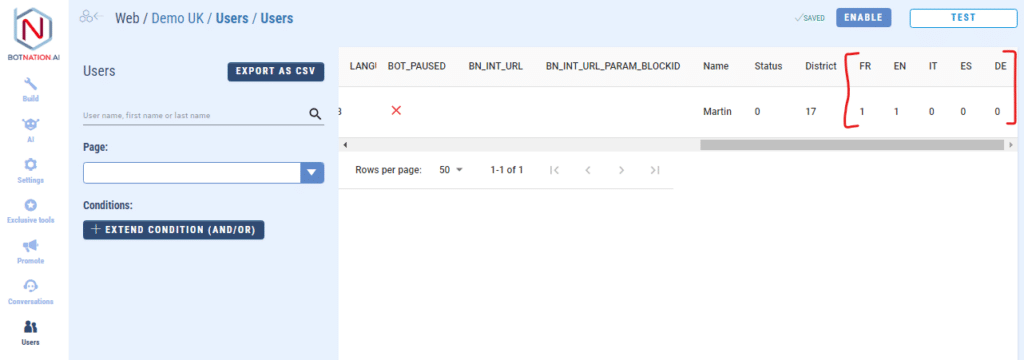This screenshot has width=1024, height=360.
Task: Click Export as CSV button
Action: tap(276, 71)
